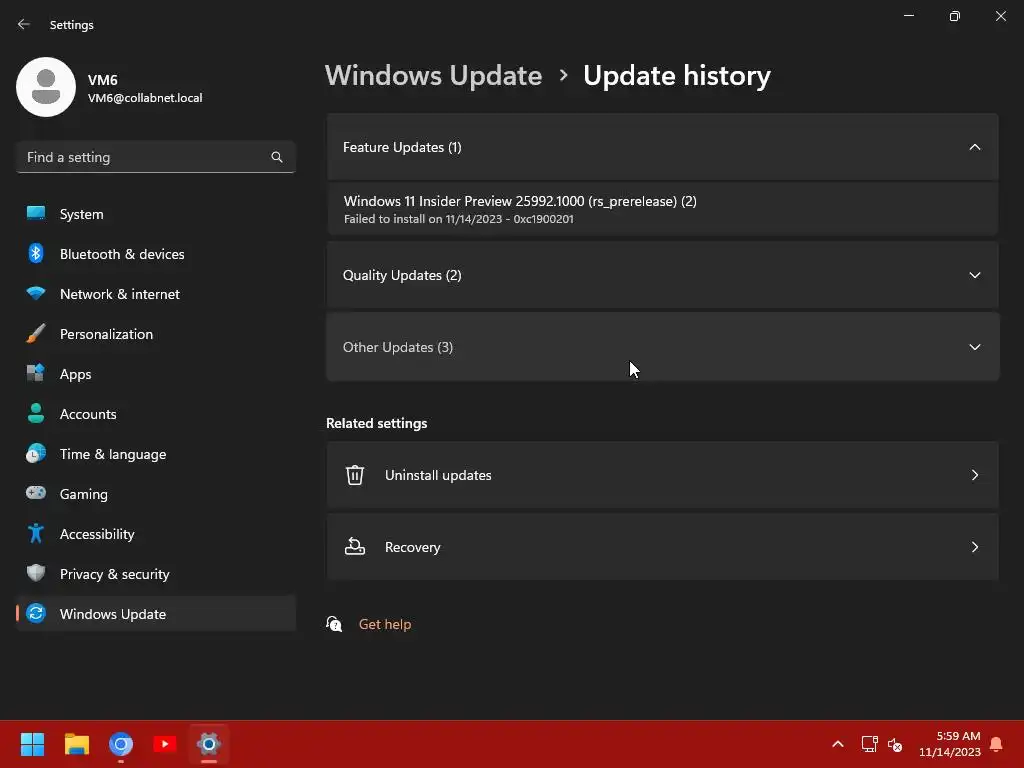Select Windows Update in the sidebar
1024x768 pixels.
[x=155, y=614]
